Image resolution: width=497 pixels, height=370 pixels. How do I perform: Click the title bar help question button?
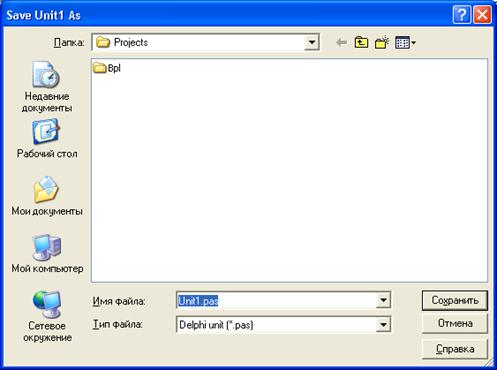click(462, 15)
